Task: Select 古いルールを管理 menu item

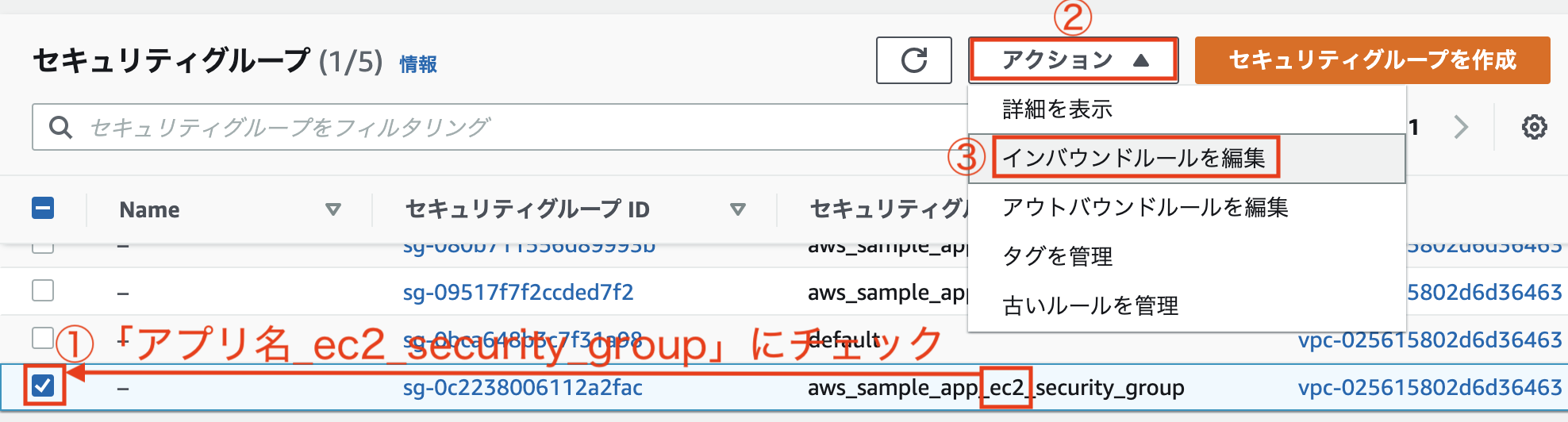Action: 1186,305
